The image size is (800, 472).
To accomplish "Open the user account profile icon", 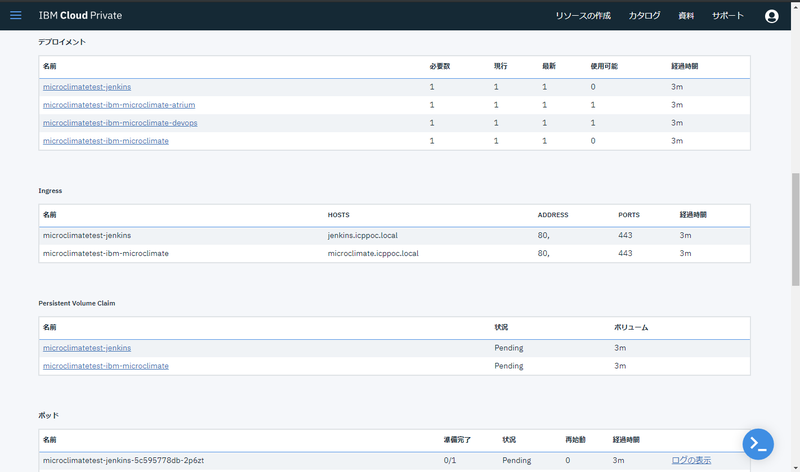I will click(771, 16).
